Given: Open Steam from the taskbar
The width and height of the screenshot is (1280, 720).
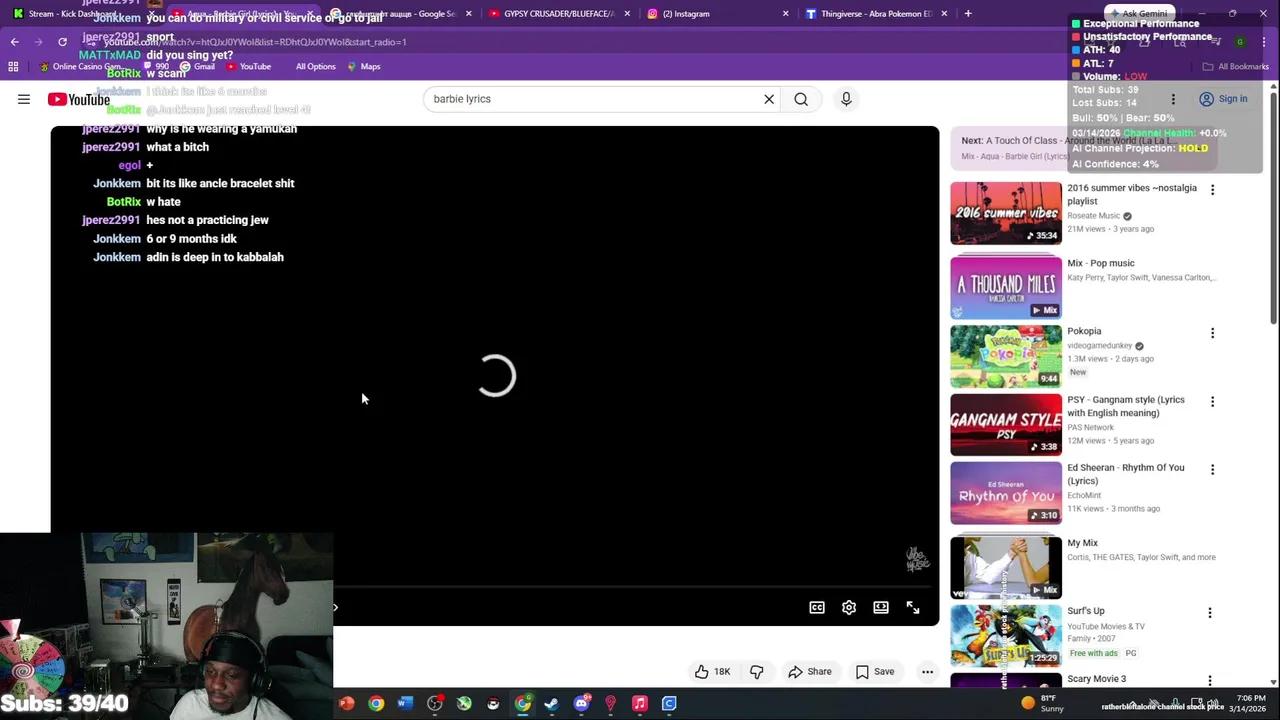Looking at the screenshot, I should click(x=551, y=704).
